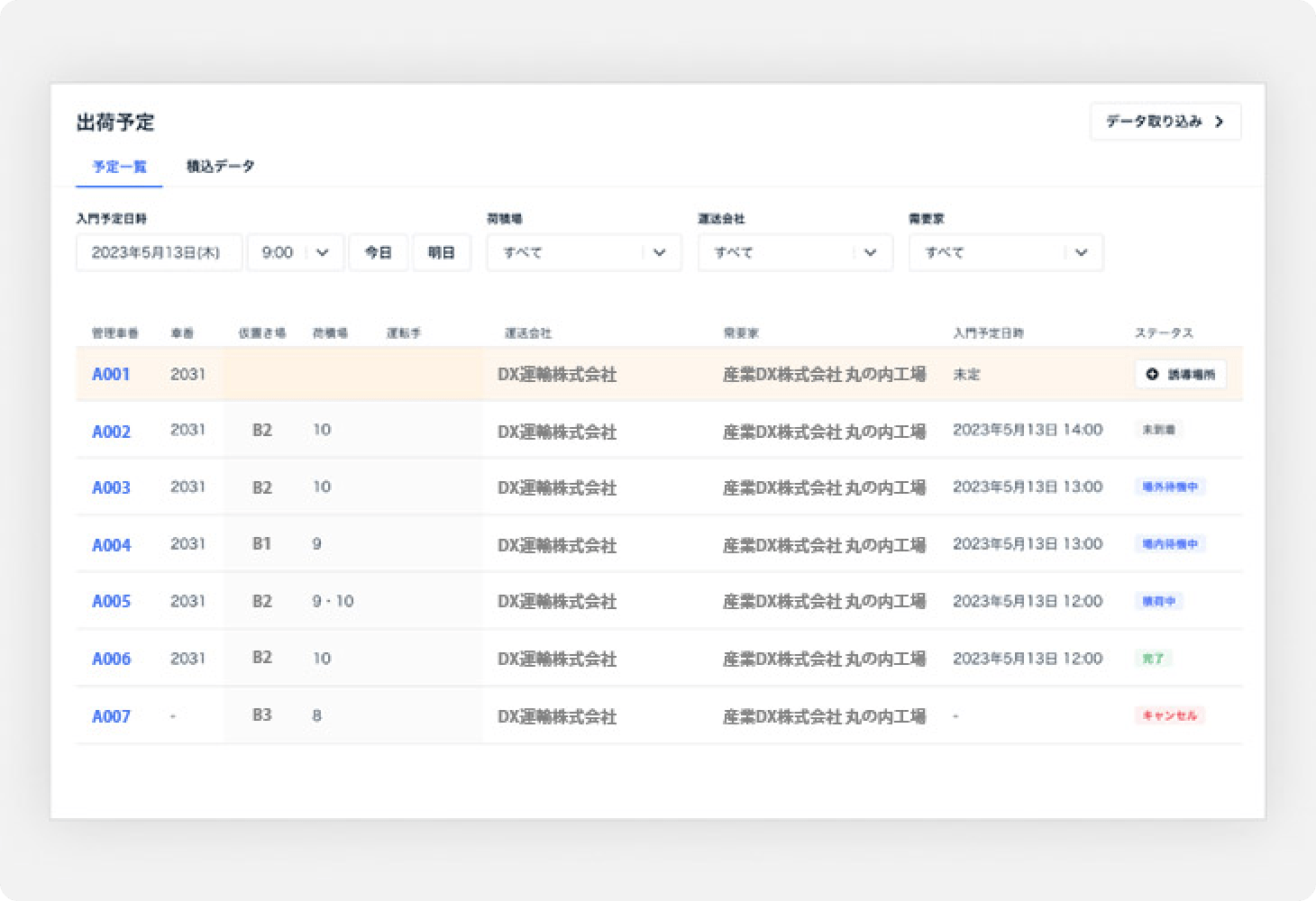The width and height of the screenshot is (1316, 901).
Task: Click the arrow icon in データ取り込み button
Action: (1219, 122)
